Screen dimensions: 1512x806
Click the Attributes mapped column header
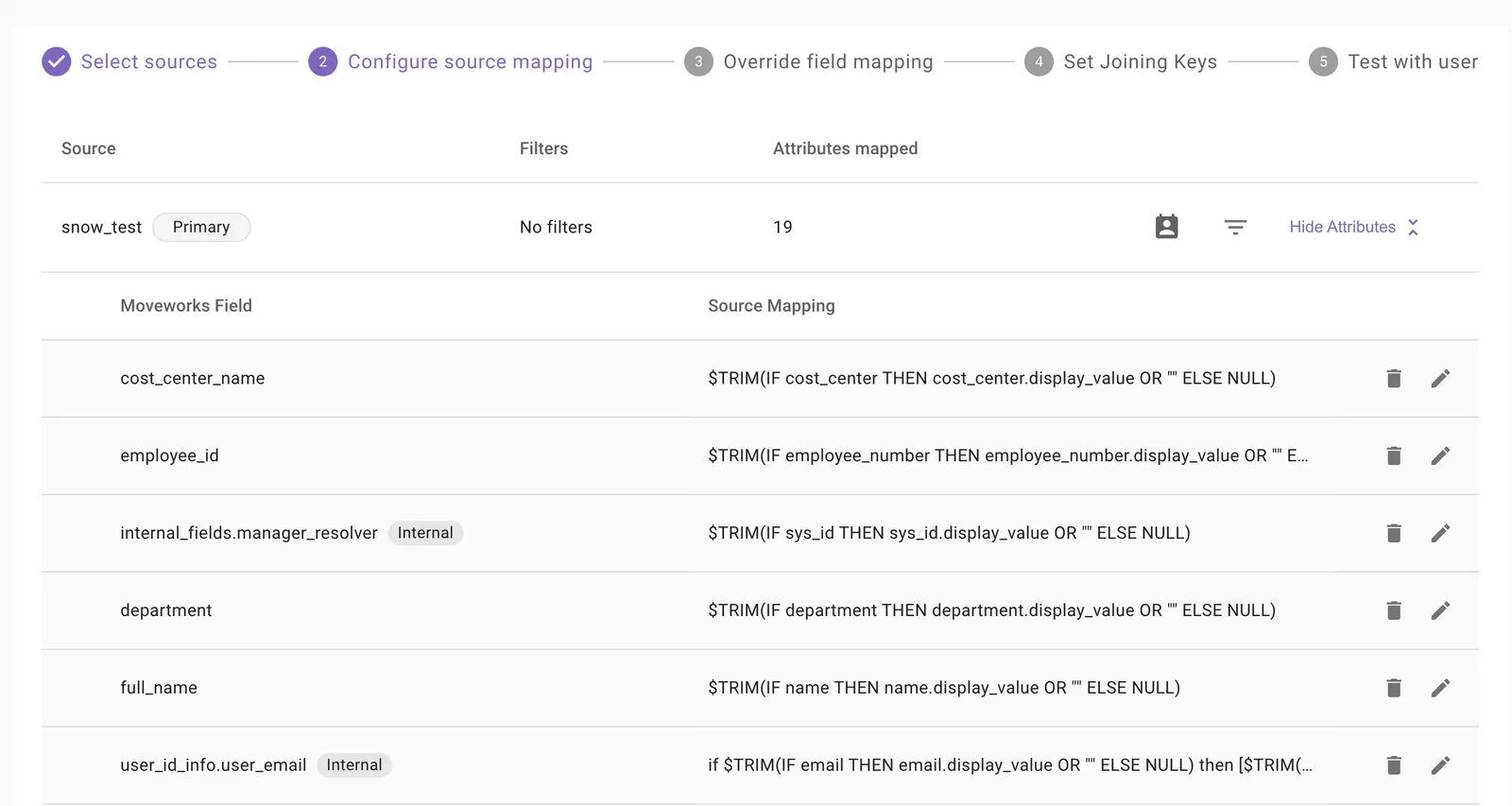point(845,148)
